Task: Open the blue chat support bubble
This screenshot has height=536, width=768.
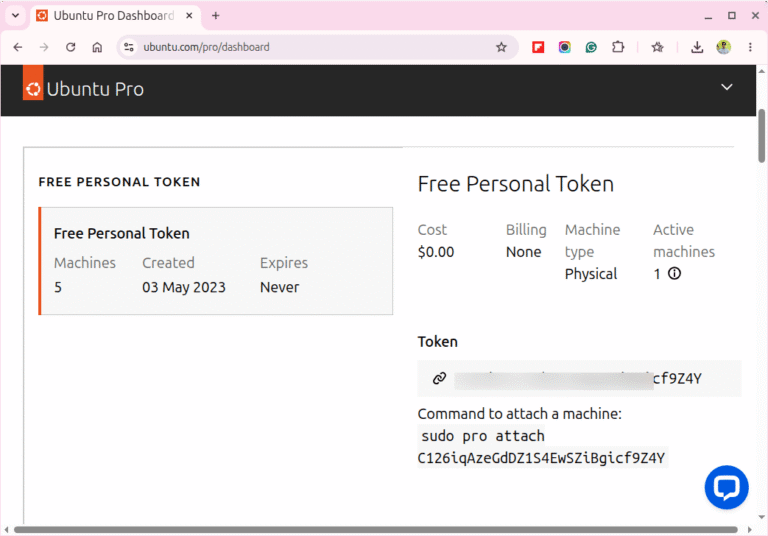Action: [x=726, y=487]
